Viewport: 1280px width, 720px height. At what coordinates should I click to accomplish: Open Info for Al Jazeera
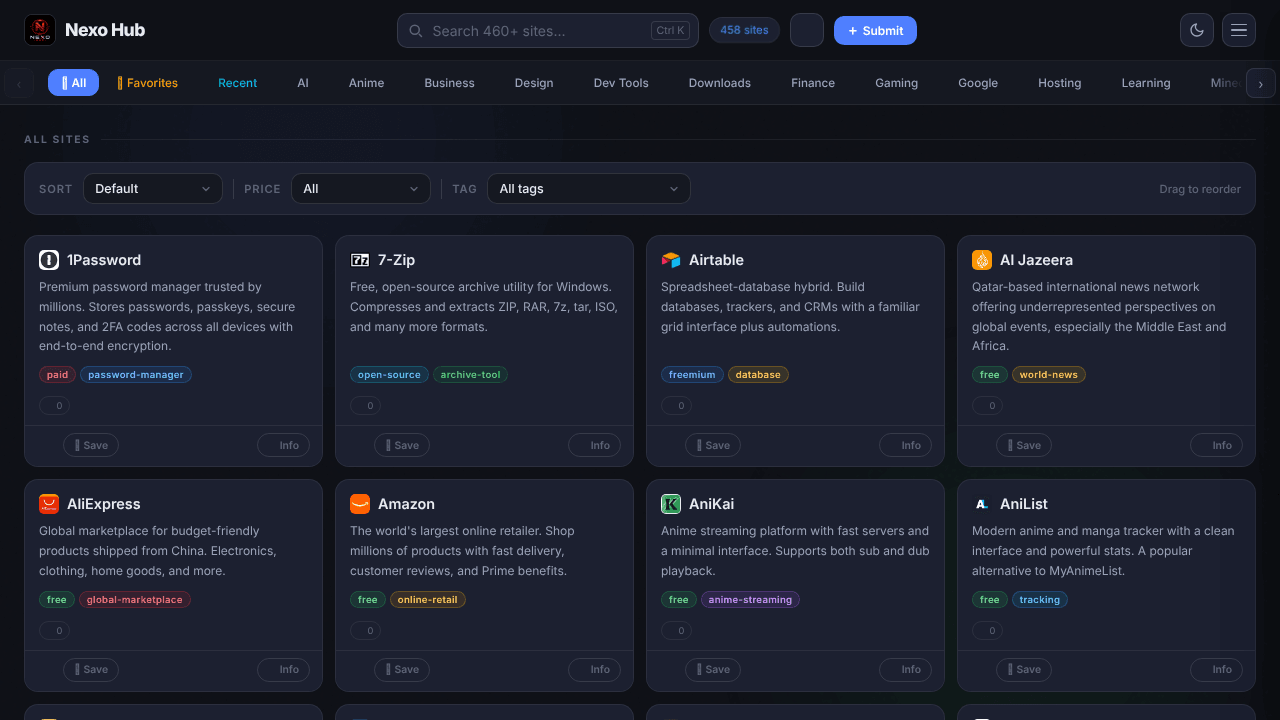click(x=1217, y=446)
